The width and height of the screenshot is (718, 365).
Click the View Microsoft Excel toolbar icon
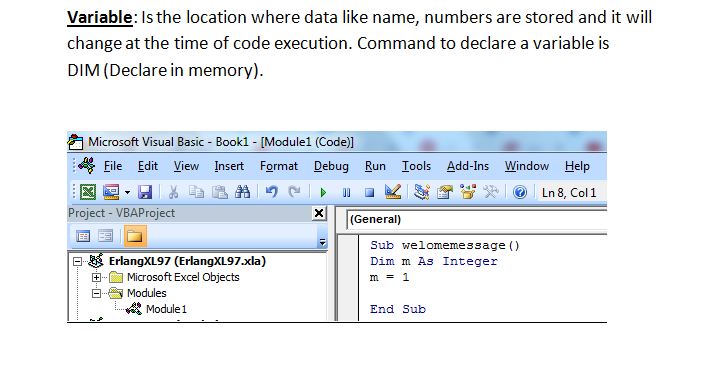point(88,192)
